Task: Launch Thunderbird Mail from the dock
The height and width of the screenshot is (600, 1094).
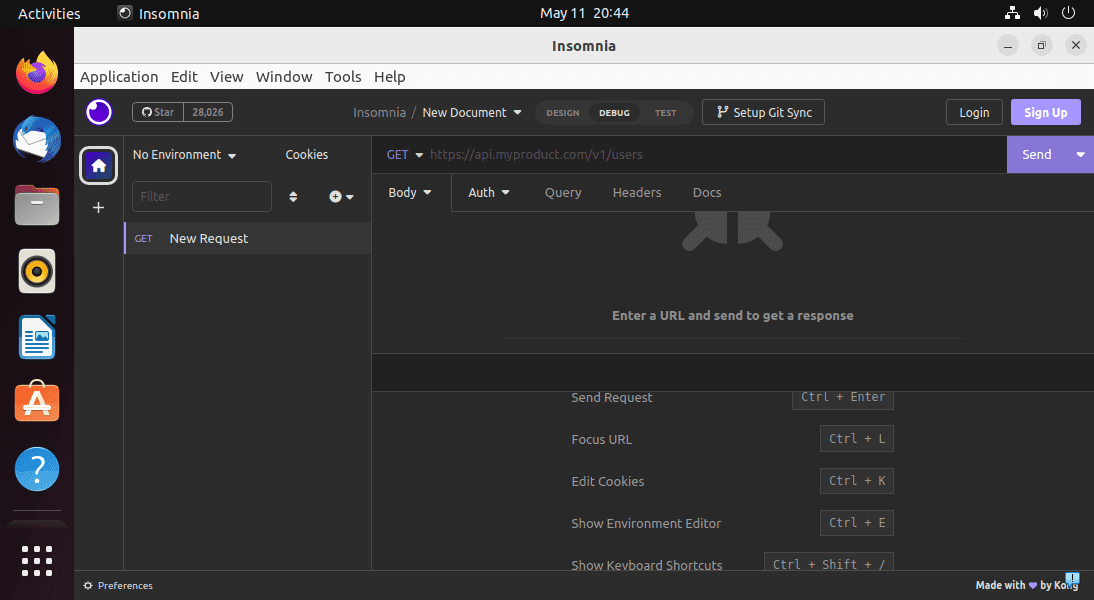Action: coord(37,140)
